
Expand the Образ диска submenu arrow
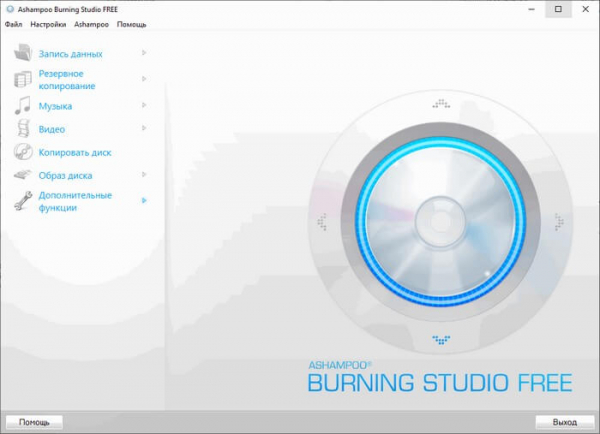click(x=144, y=175)
